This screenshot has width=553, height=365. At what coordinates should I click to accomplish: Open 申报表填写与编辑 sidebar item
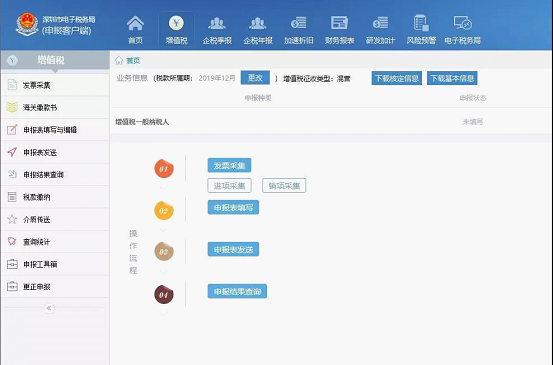55,130
